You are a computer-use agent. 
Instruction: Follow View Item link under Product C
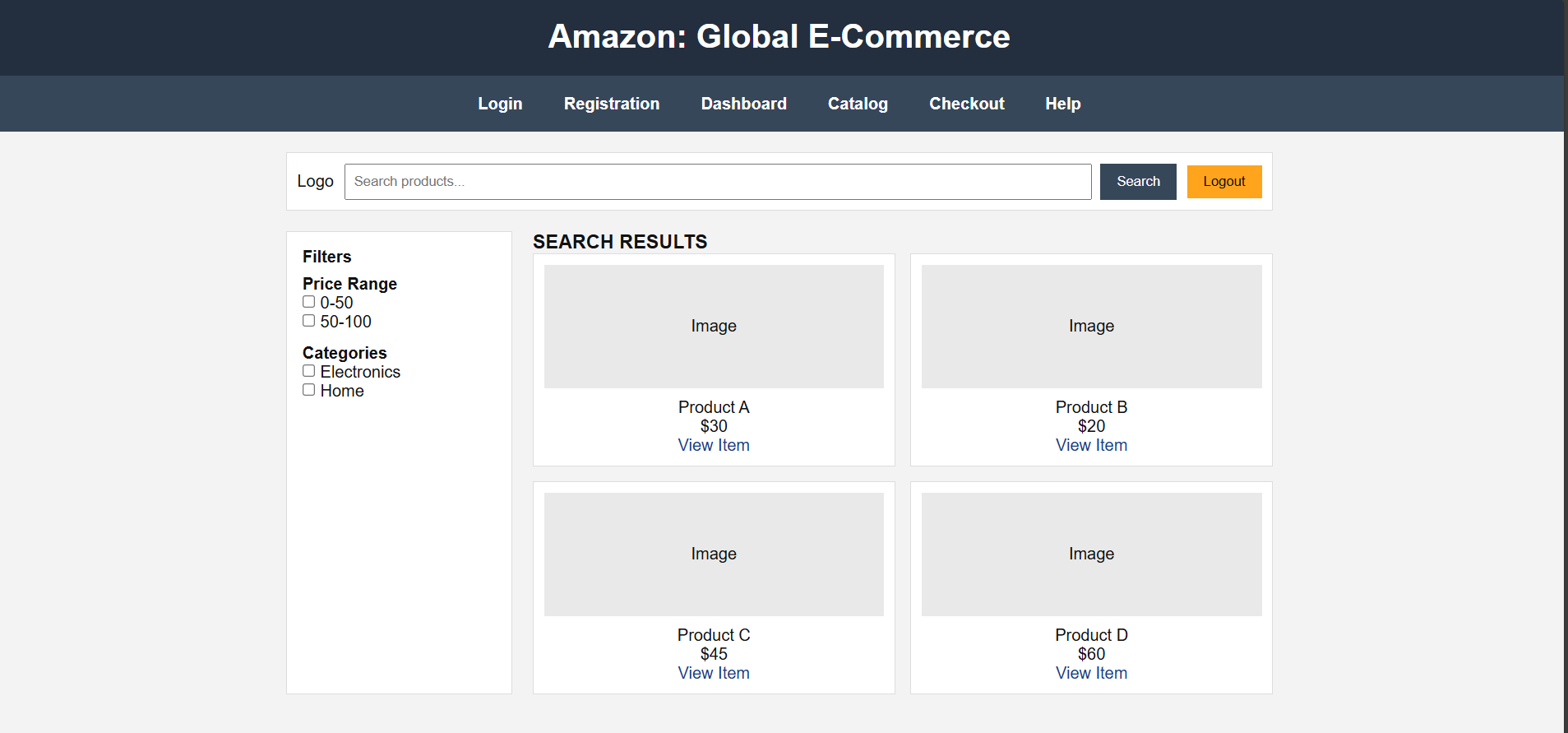pyautogui.click(x=714, y=673)
